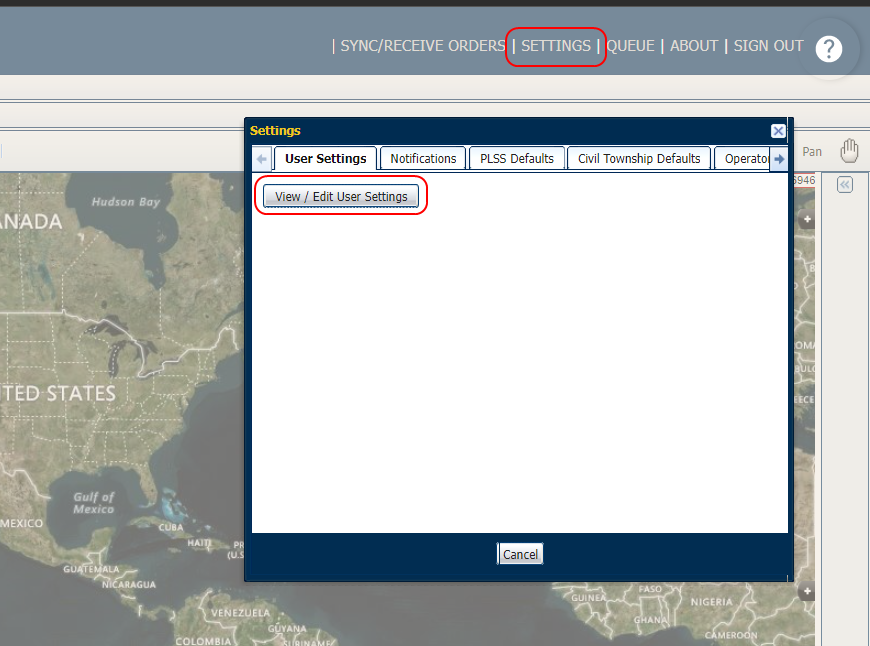
Task: Click the help question mark icon
Action: [829, 48]
